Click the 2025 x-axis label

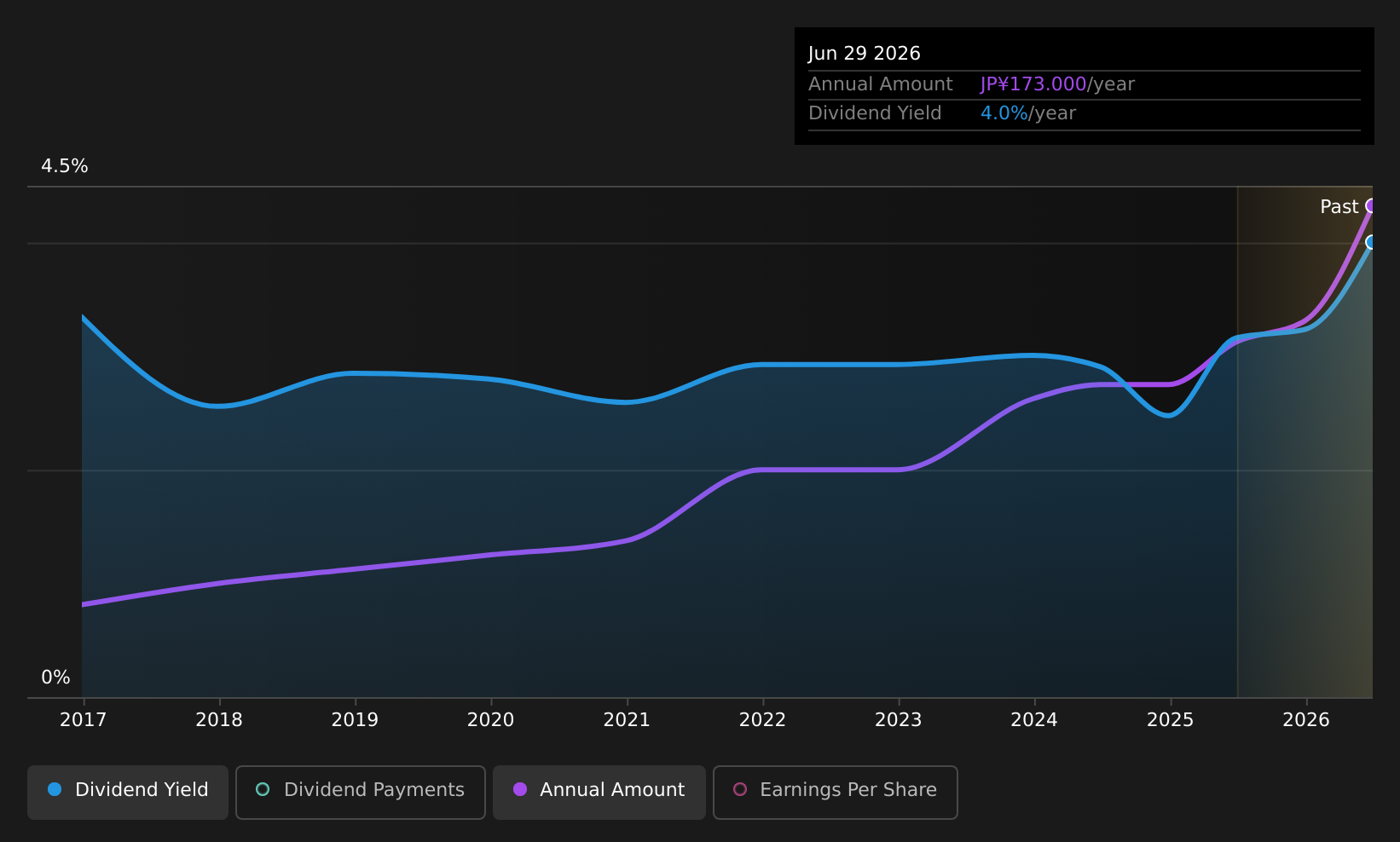point(1171,720)
